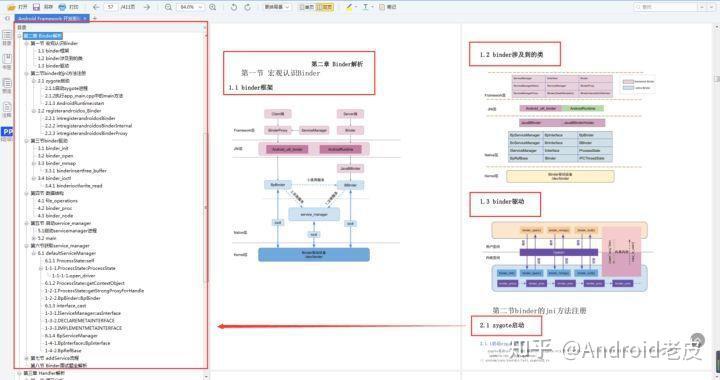Select outline entry 4.3 binder_node
This screenshot has height=380, width=720.
(x=55, y=216)
